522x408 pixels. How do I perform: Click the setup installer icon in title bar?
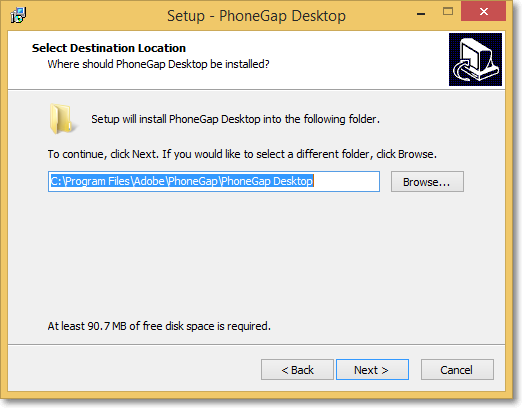pos(18,15)
